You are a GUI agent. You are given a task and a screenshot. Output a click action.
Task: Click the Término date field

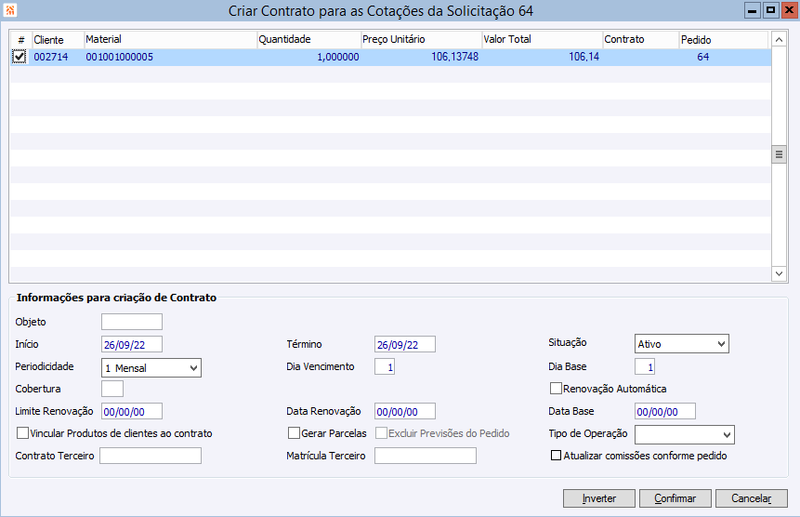point(405,344)
